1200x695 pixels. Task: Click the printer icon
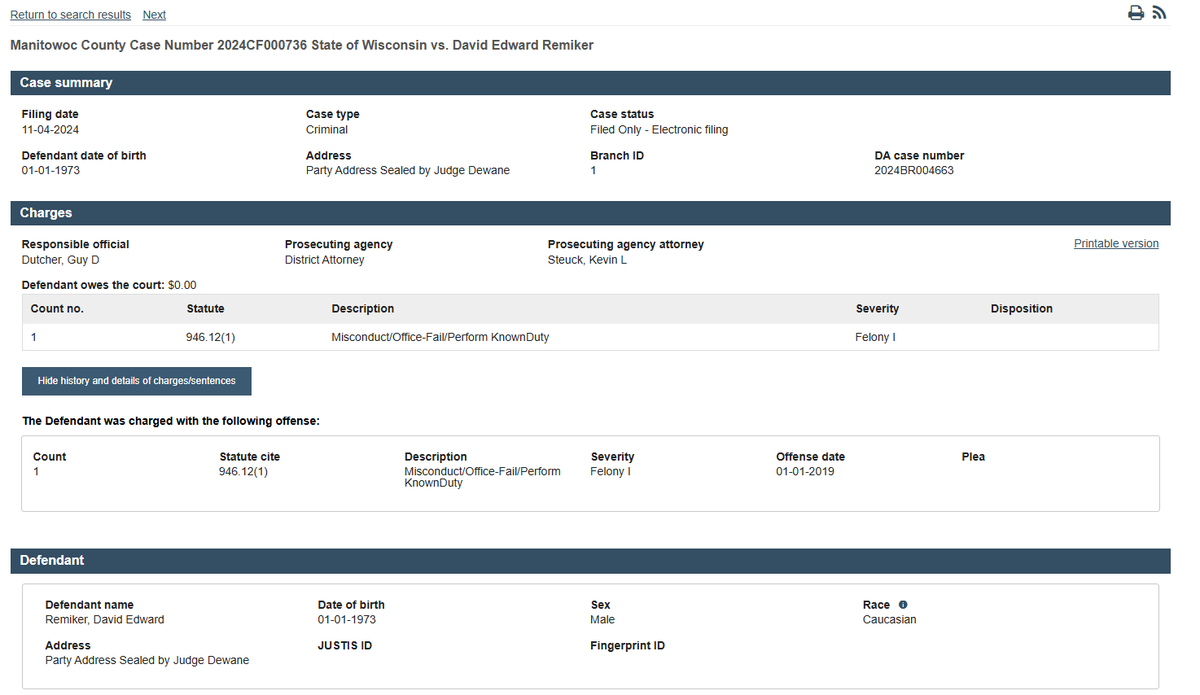point(1136,13)
